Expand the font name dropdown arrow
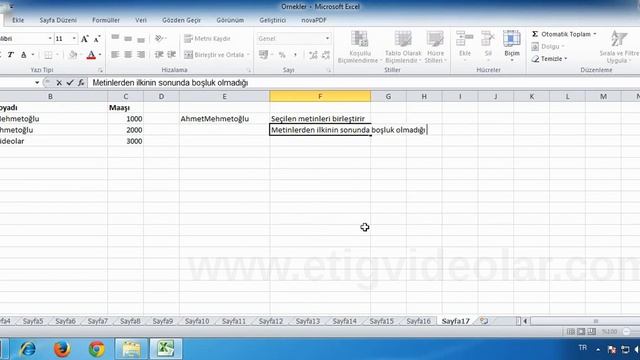Image resolution: width=640 pixels, height=360 pixels. pyautogui.click(x=50, y=38)
